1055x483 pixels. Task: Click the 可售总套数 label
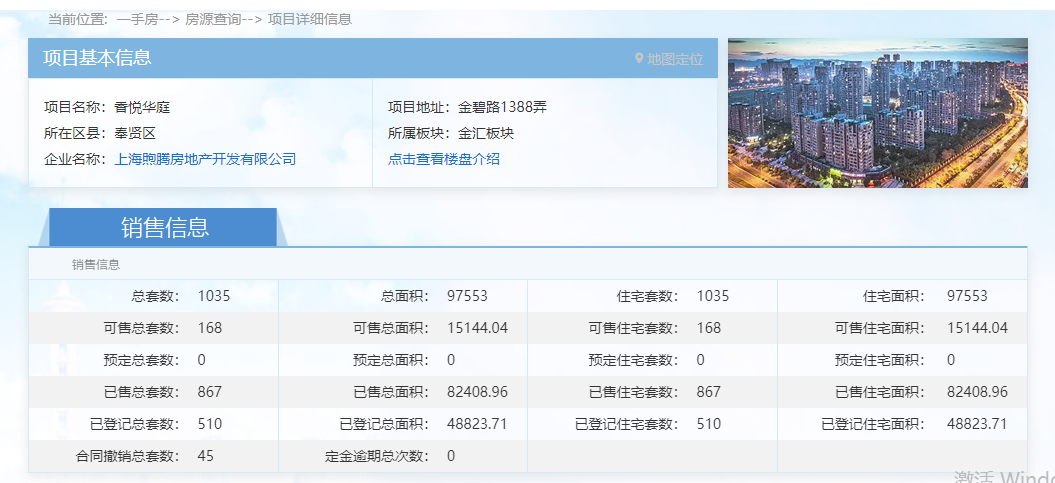(x=142, y=328)
